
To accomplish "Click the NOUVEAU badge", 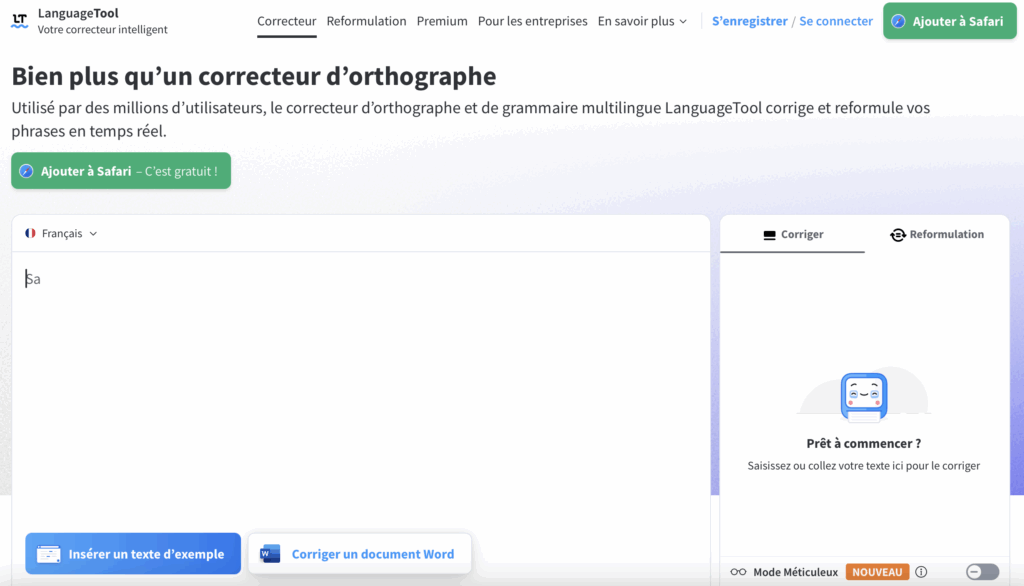I will 877,572.
